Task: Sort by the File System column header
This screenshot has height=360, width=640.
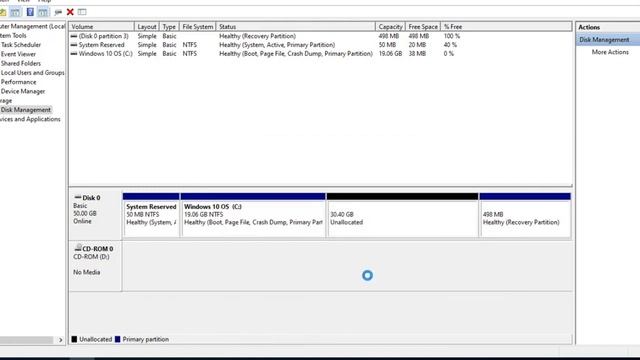Action: (x=198, y=27)
